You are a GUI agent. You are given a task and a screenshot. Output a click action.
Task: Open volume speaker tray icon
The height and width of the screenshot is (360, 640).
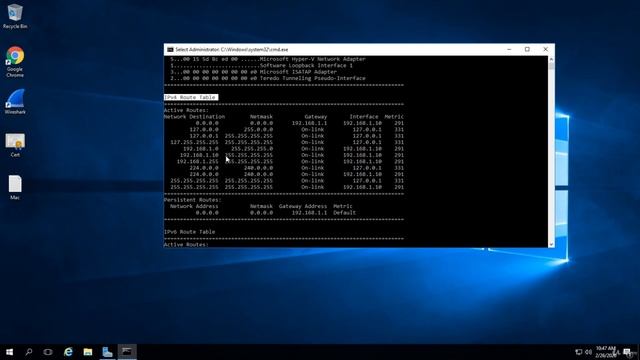588,352
